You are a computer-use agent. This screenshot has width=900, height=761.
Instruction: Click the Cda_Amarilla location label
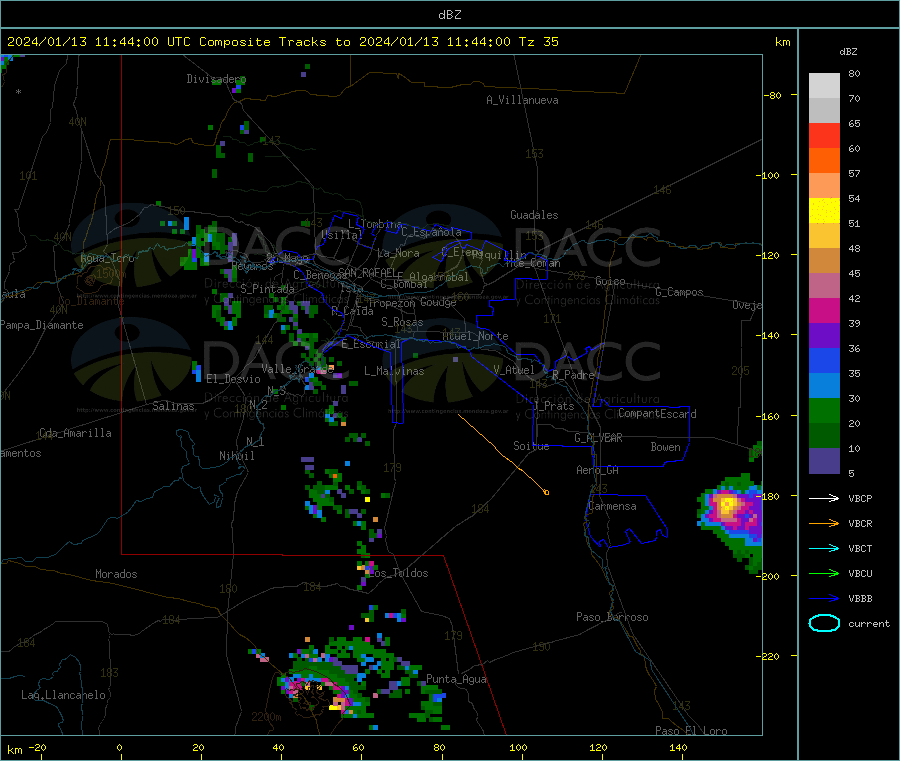pyautogui.click(x=75, y=433)
